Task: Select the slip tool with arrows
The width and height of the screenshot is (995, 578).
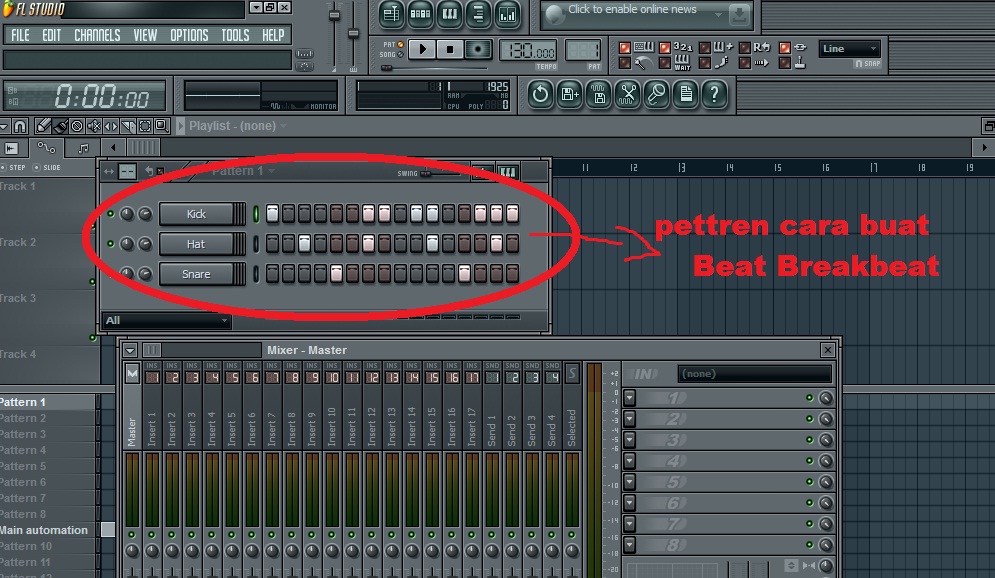Action: [x=111, y=126]
